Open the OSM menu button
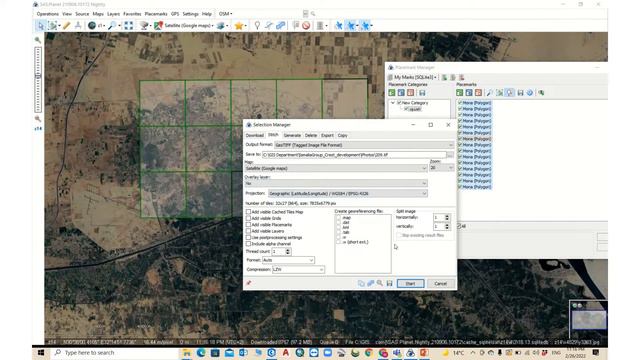Viewport: 640px width, 360px height. (225, 14)
